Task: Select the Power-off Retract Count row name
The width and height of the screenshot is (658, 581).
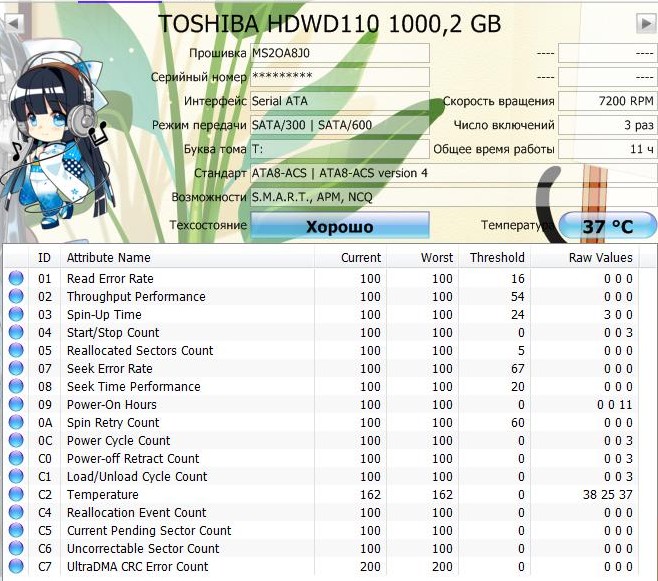Action: pos(133,459)
